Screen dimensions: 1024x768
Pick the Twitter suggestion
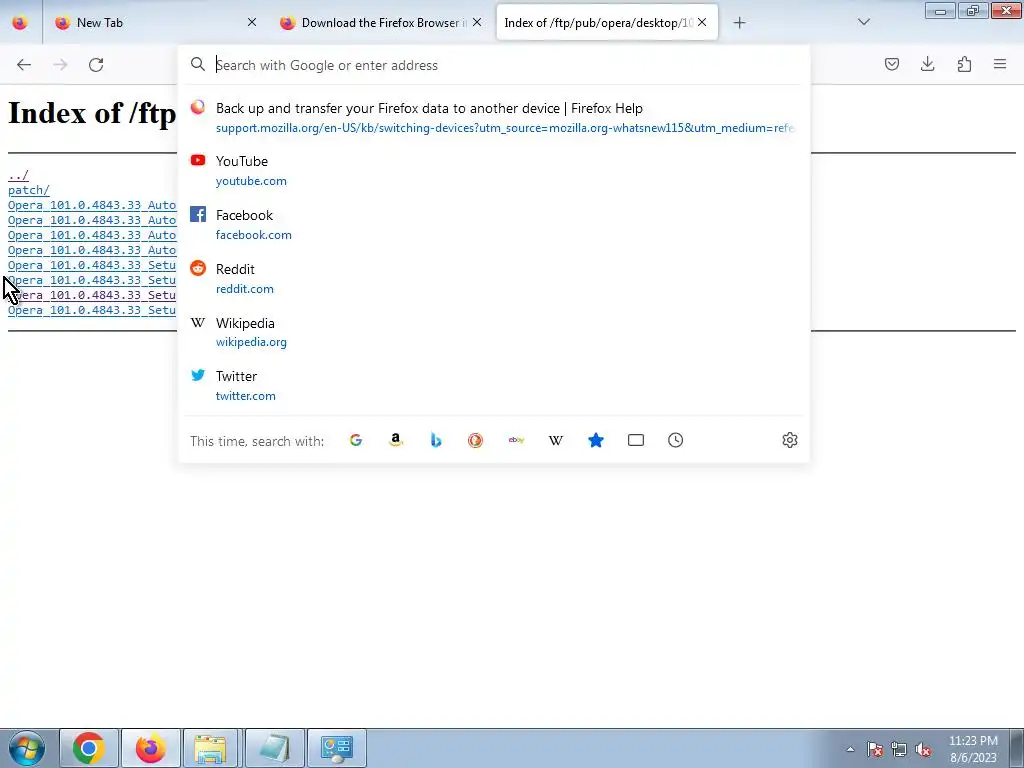click(x=494, y=385)
